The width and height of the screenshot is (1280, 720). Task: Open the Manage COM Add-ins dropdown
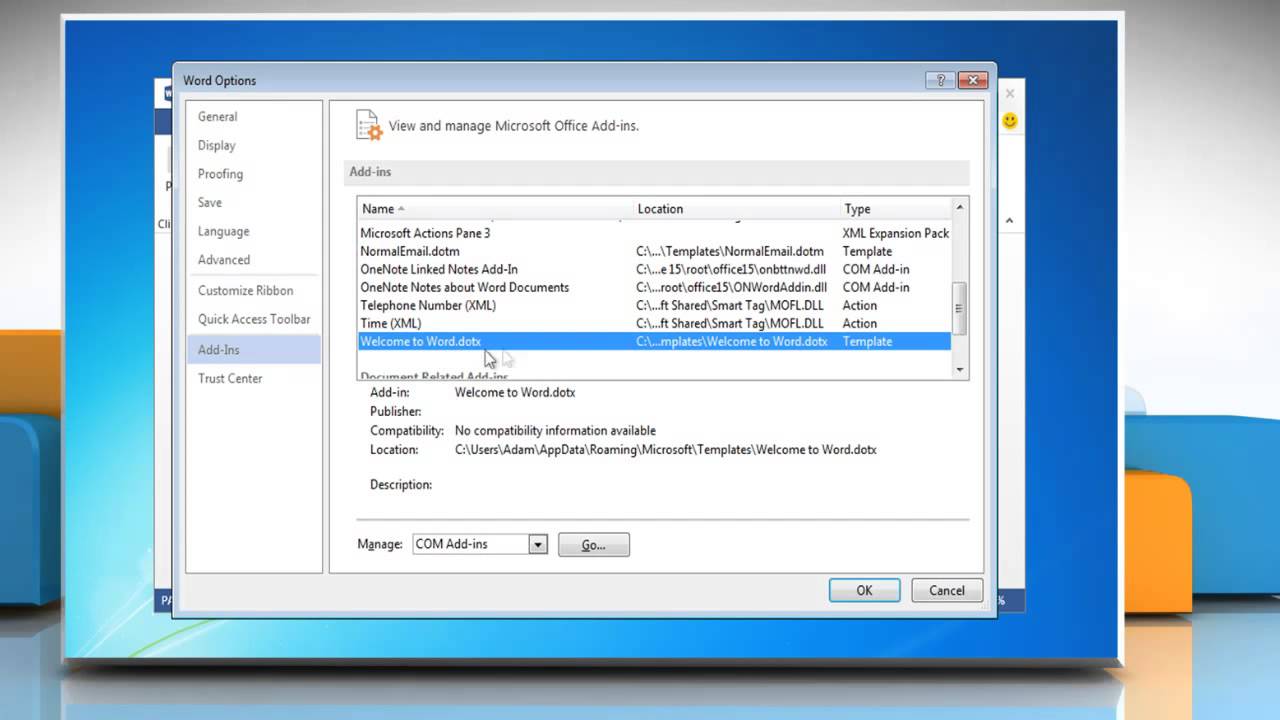click(x=538, y=544)
